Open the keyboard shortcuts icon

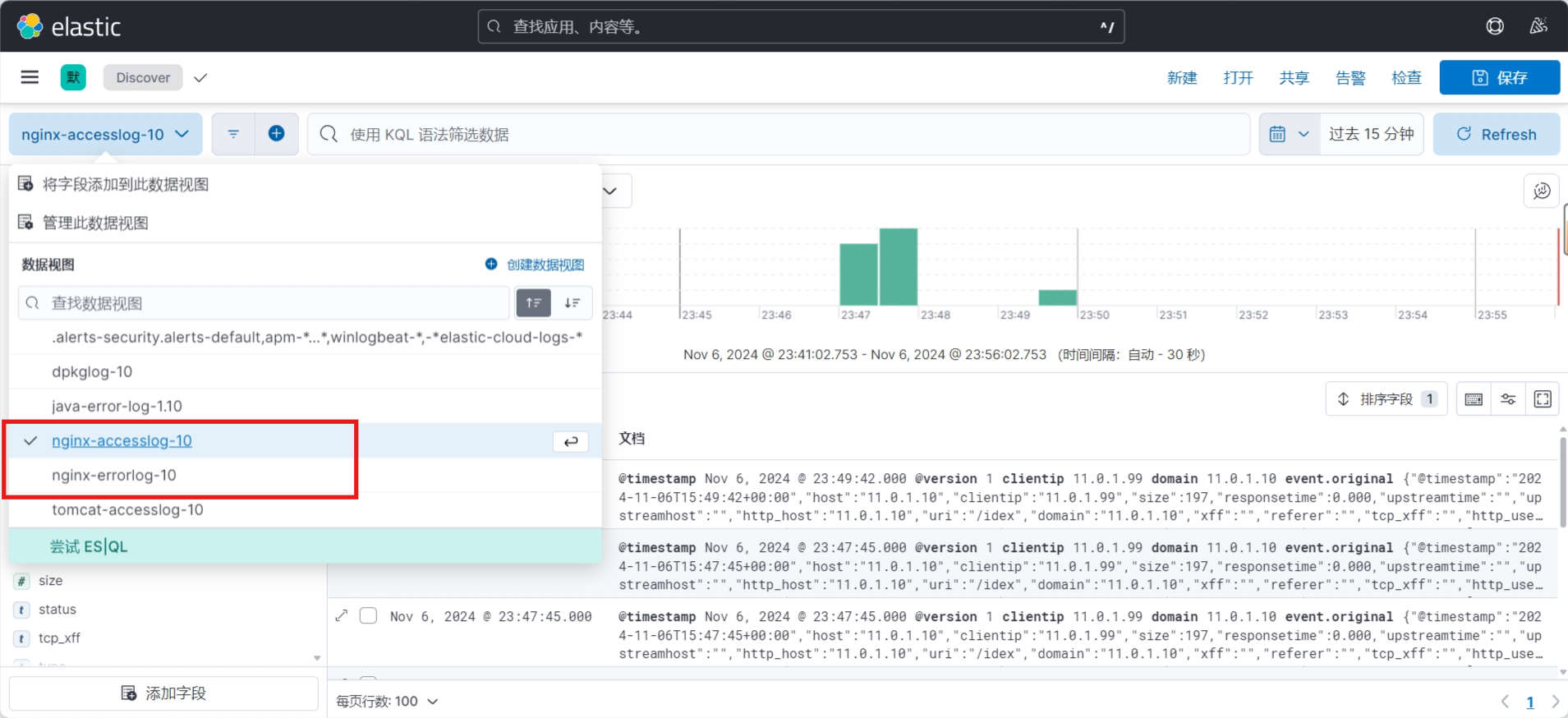[1474, 399]
